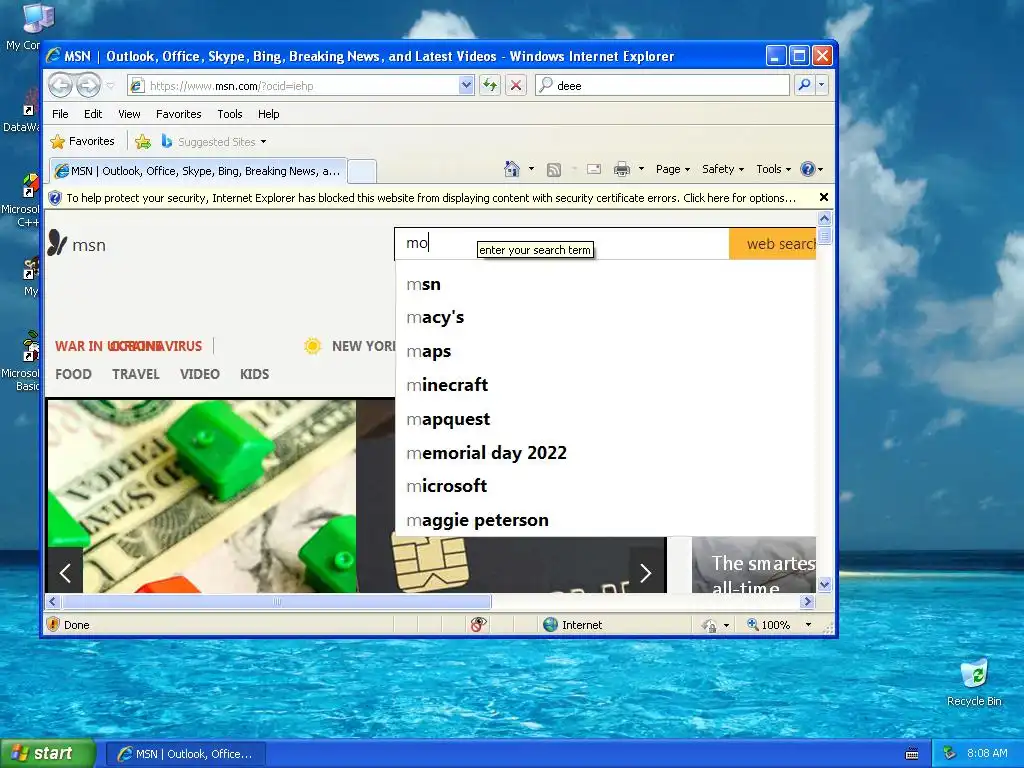Click the Favorites star button

(82, 141)
